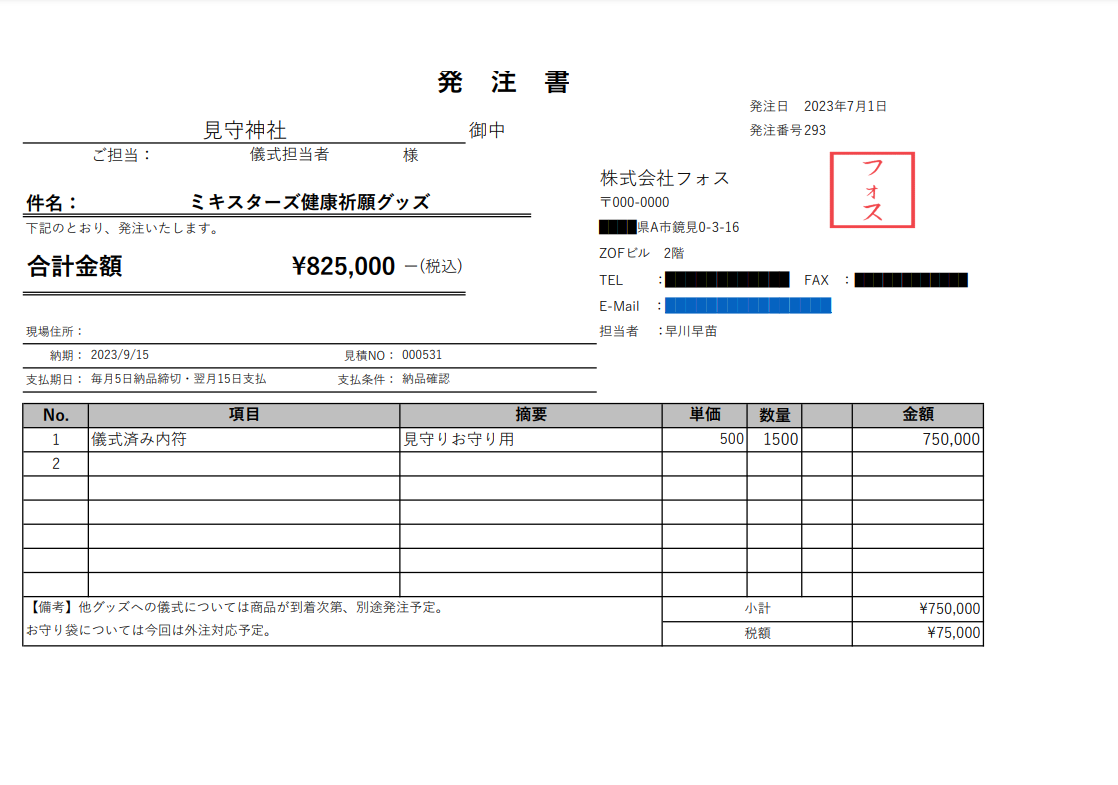
Task: Click the tax amount ¥75,000
Action: pos(953,632)
